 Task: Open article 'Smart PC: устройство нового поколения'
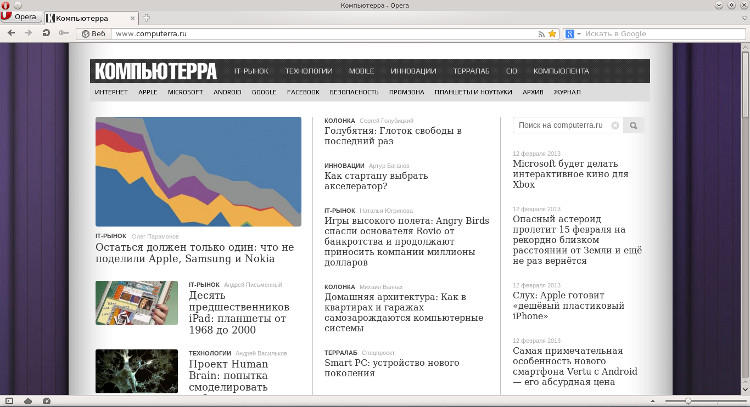pyautogui.click(x=392, y=367)
